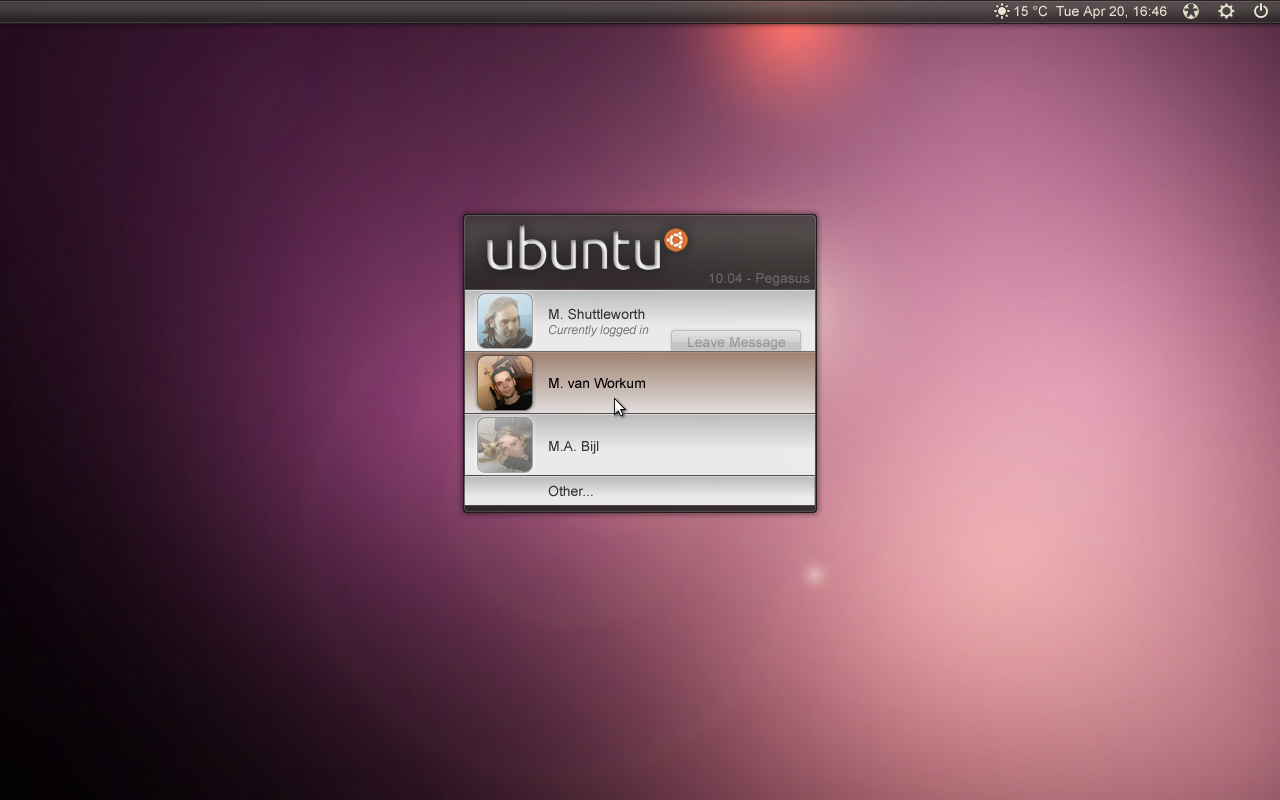Click M. van Workum's avatar picture
The image size is (1280, 800).
coord(505,383)
